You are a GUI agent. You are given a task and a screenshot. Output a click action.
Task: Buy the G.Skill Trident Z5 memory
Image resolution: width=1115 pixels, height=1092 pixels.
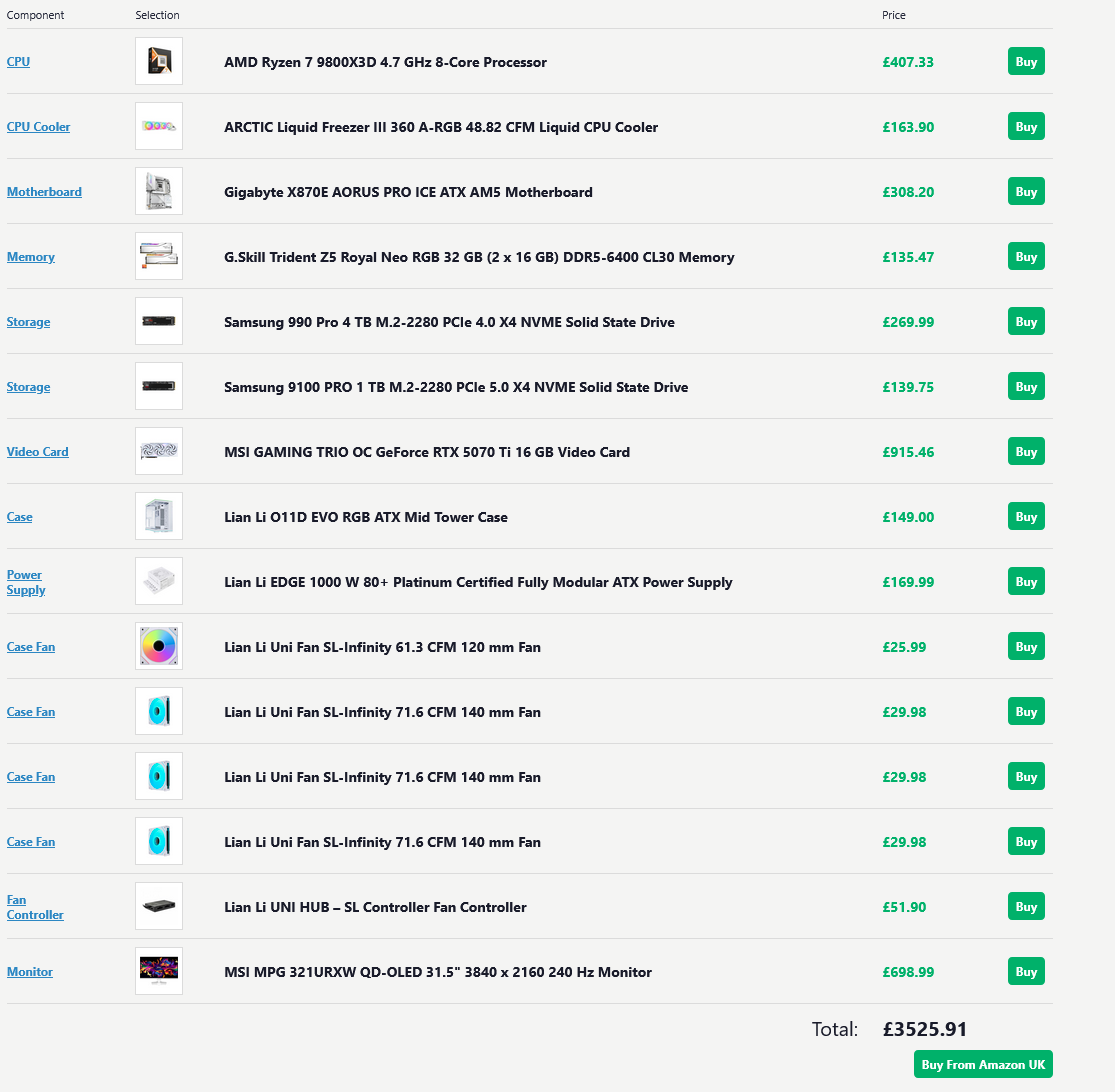1026,257
